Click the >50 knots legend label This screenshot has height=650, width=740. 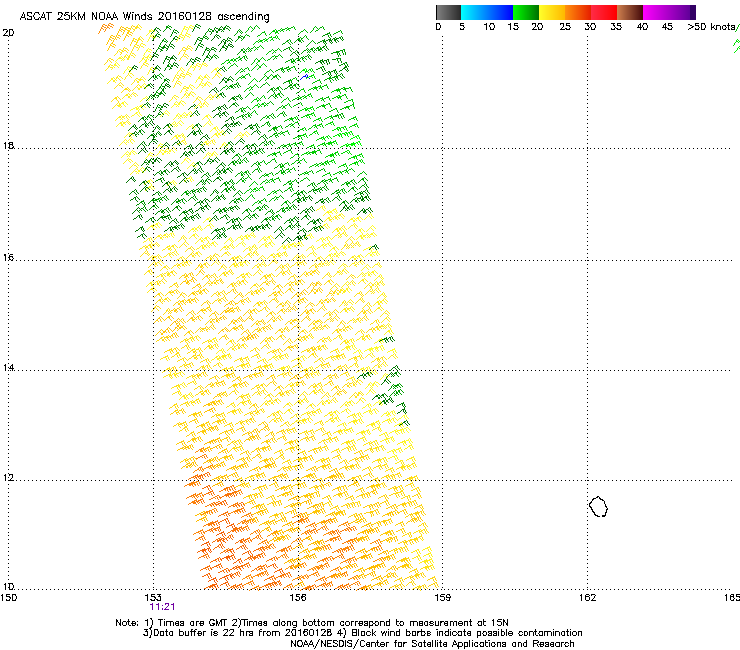coord(712,27)
